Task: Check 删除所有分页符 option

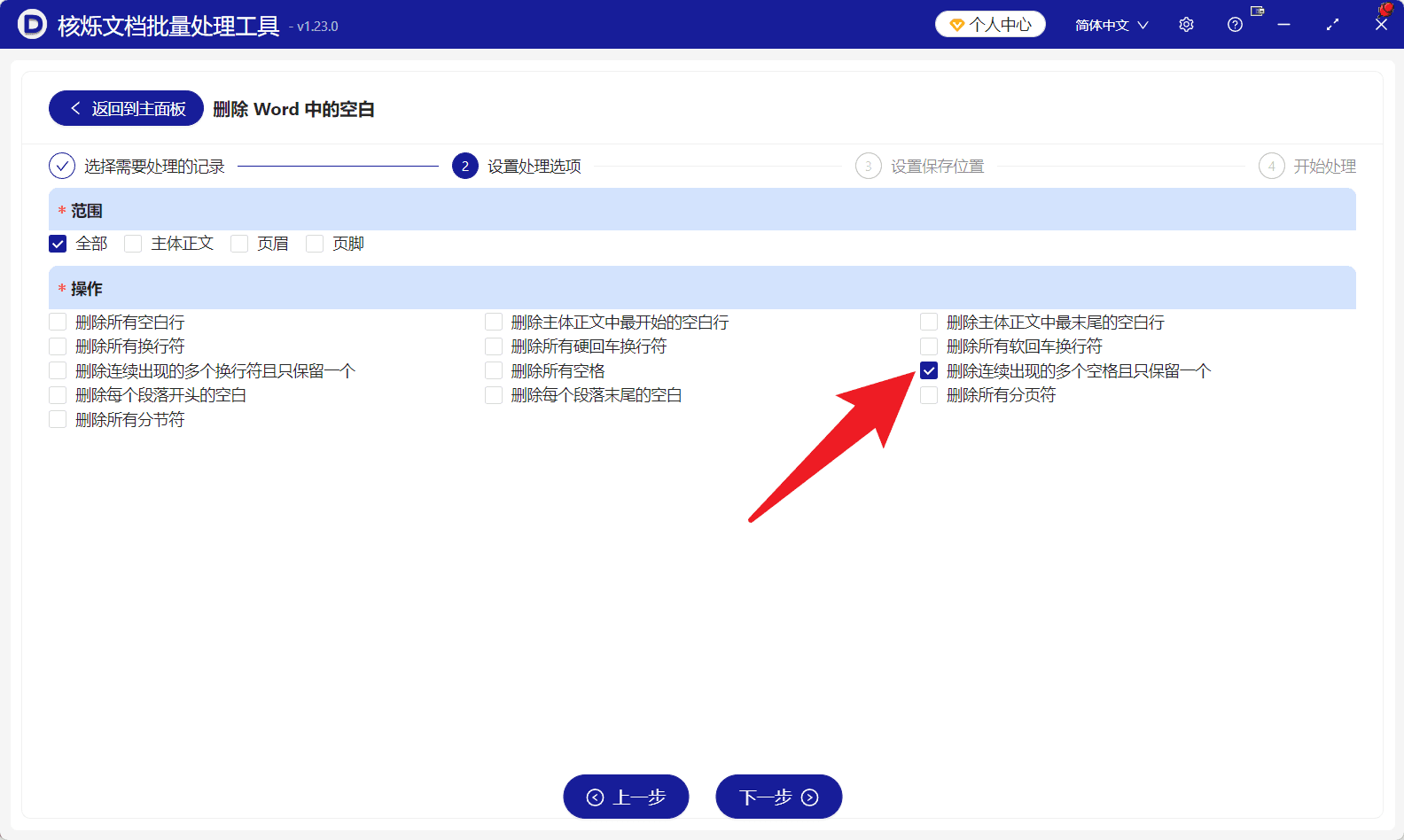Action: coord(929,395)
